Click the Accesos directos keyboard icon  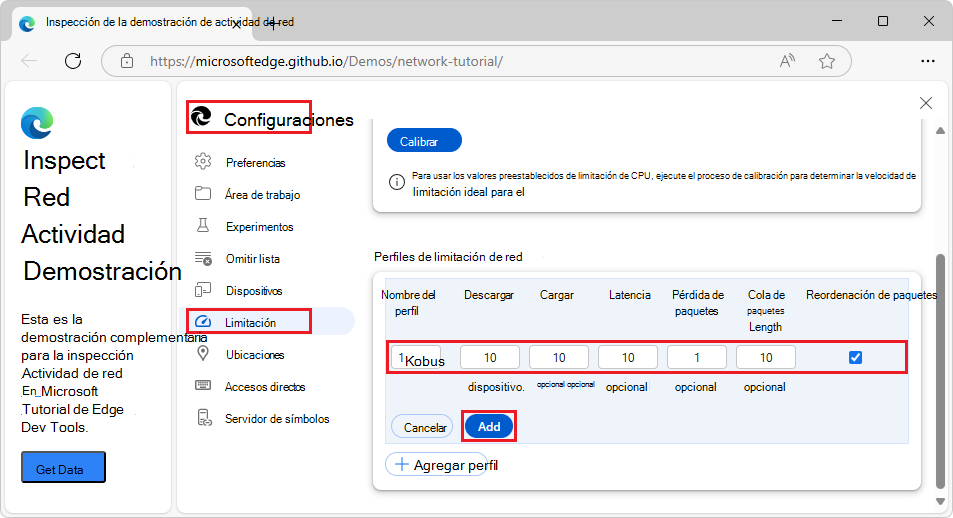point(203,385)
